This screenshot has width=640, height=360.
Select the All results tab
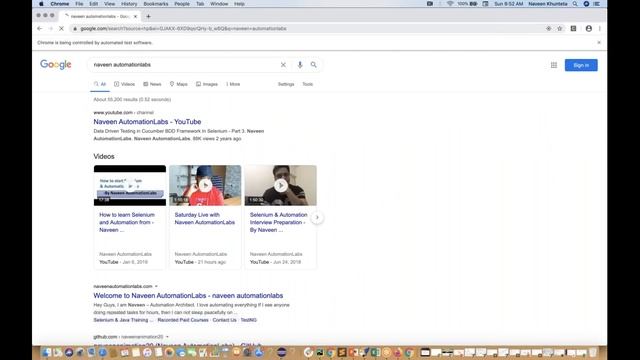point(100,84)
